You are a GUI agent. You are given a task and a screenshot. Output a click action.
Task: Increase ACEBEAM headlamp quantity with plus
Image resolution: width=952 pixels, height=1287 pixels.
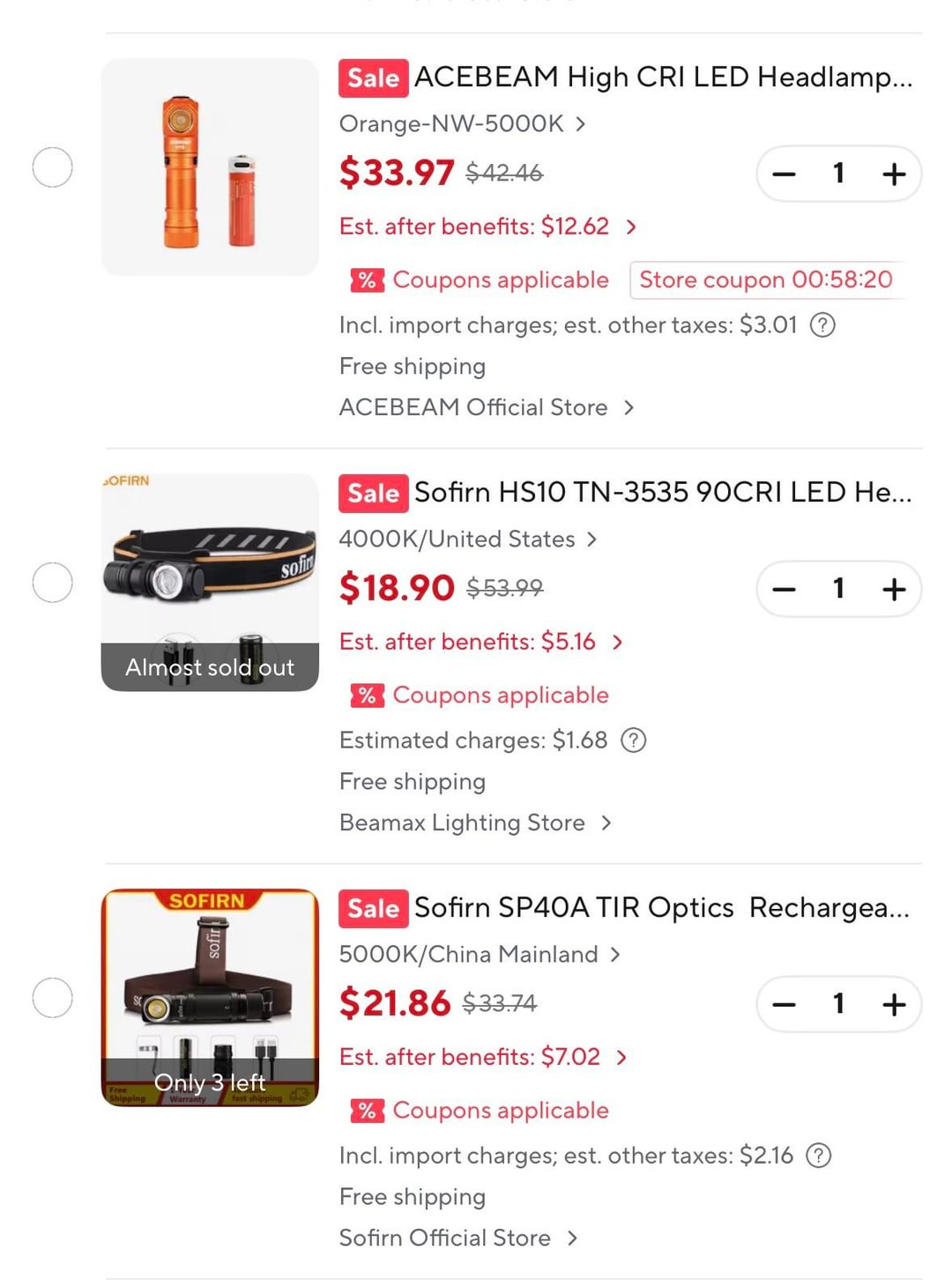click(x=894, y=174)
